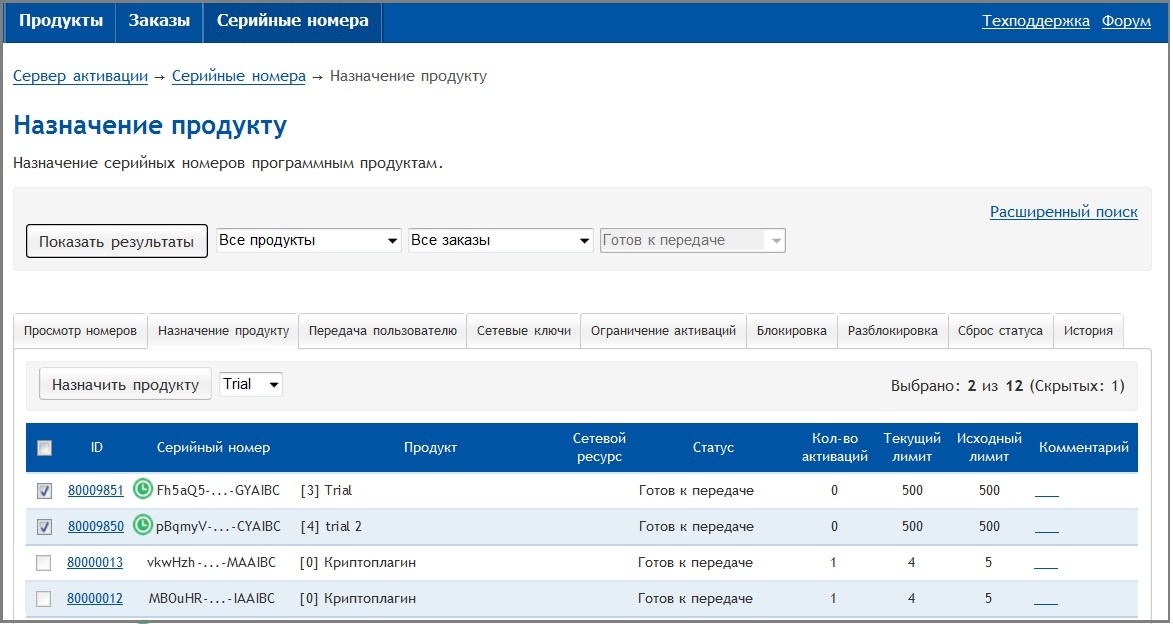Viewport: 1173px width, 624px height.
Task: Open the Trial product dropdown
Action: 251,385
